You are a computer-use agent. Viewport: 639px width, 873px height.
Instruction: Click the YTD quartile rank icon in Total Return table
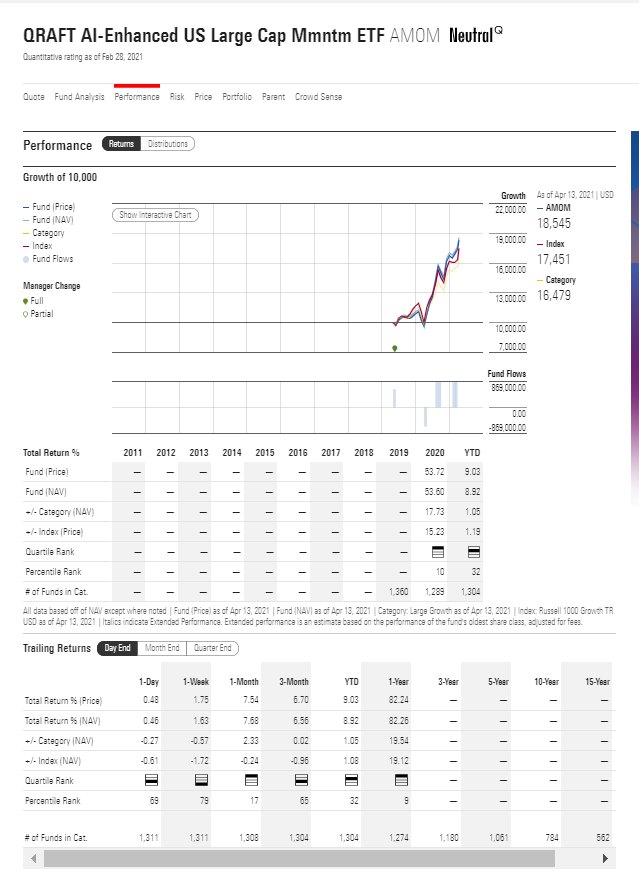point(474,552)
